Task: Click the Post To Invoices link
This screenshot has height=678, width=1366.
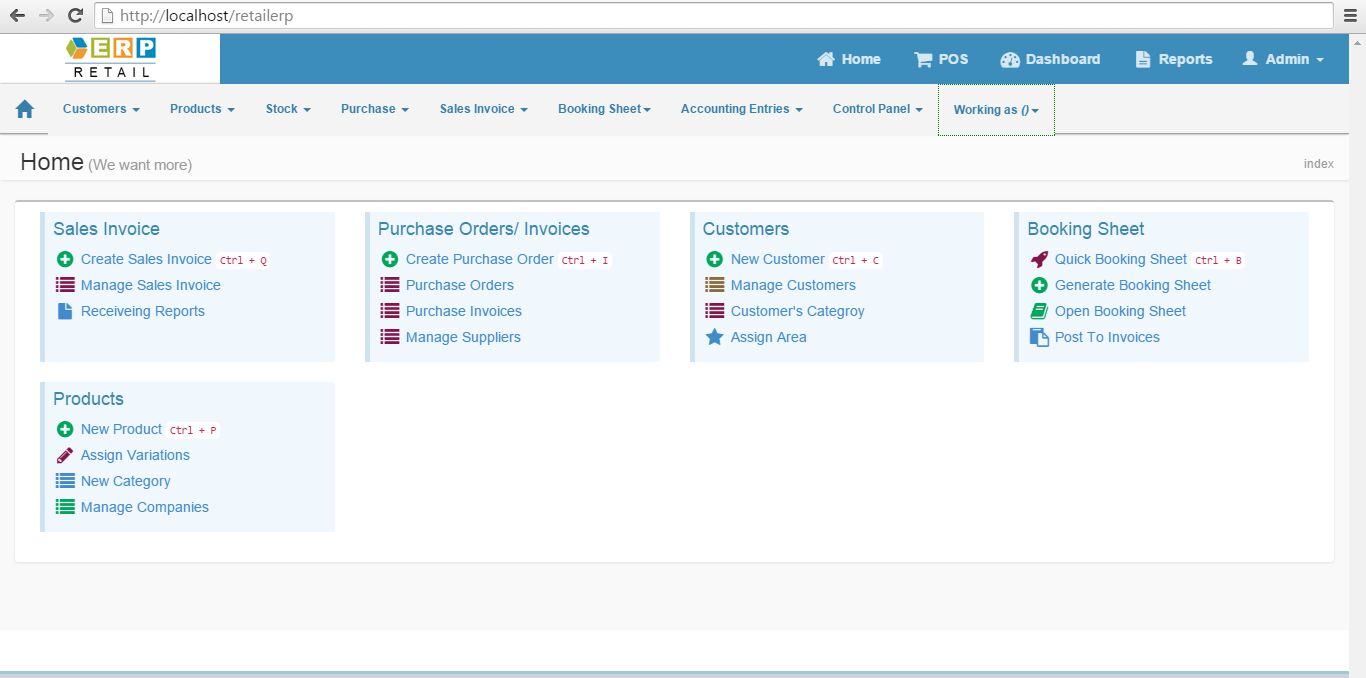Action: pyautogui.click(x=1107, y=337)
